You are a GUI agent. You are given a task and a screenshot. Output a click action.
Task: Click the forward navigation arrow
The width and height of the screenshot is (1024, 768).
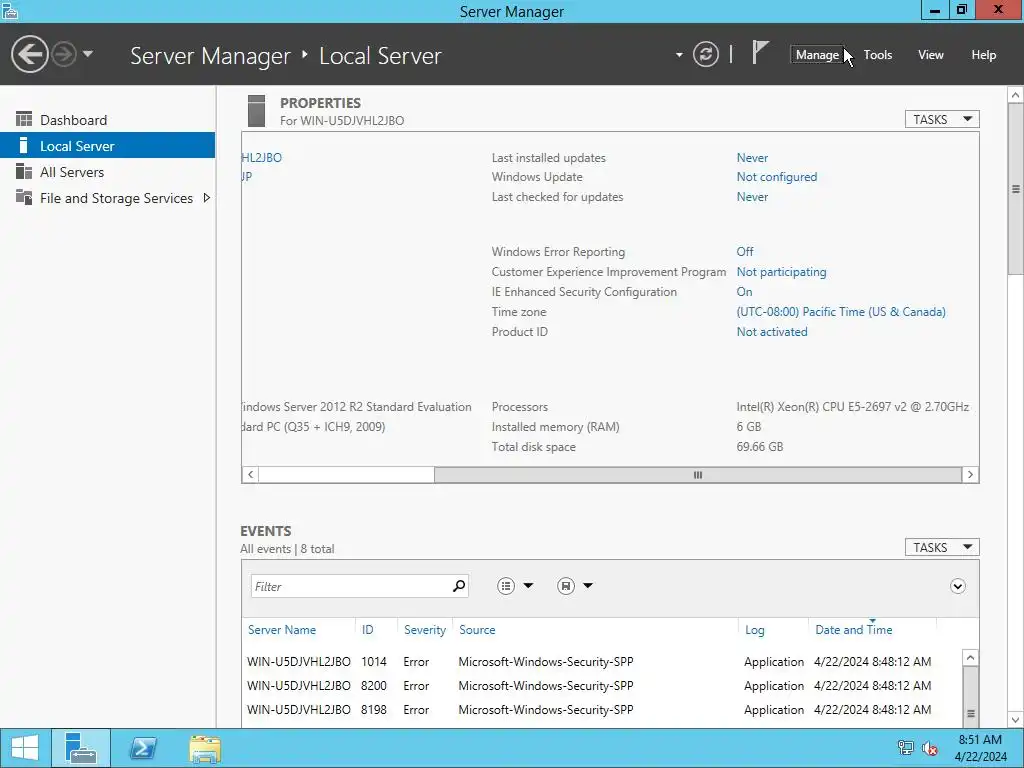pyautogui.click(x=64, y=54)
